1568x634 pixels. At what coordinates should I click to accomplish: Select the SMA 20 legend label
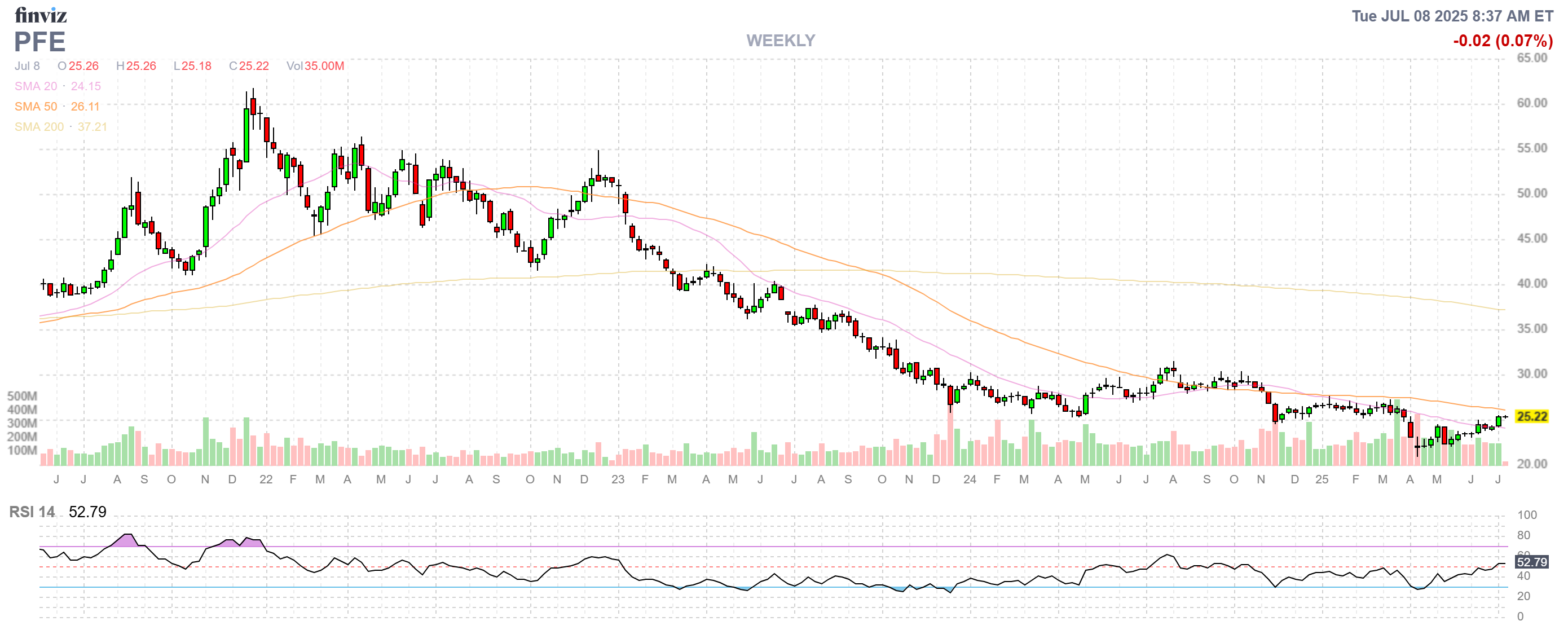tap(36, 86)
